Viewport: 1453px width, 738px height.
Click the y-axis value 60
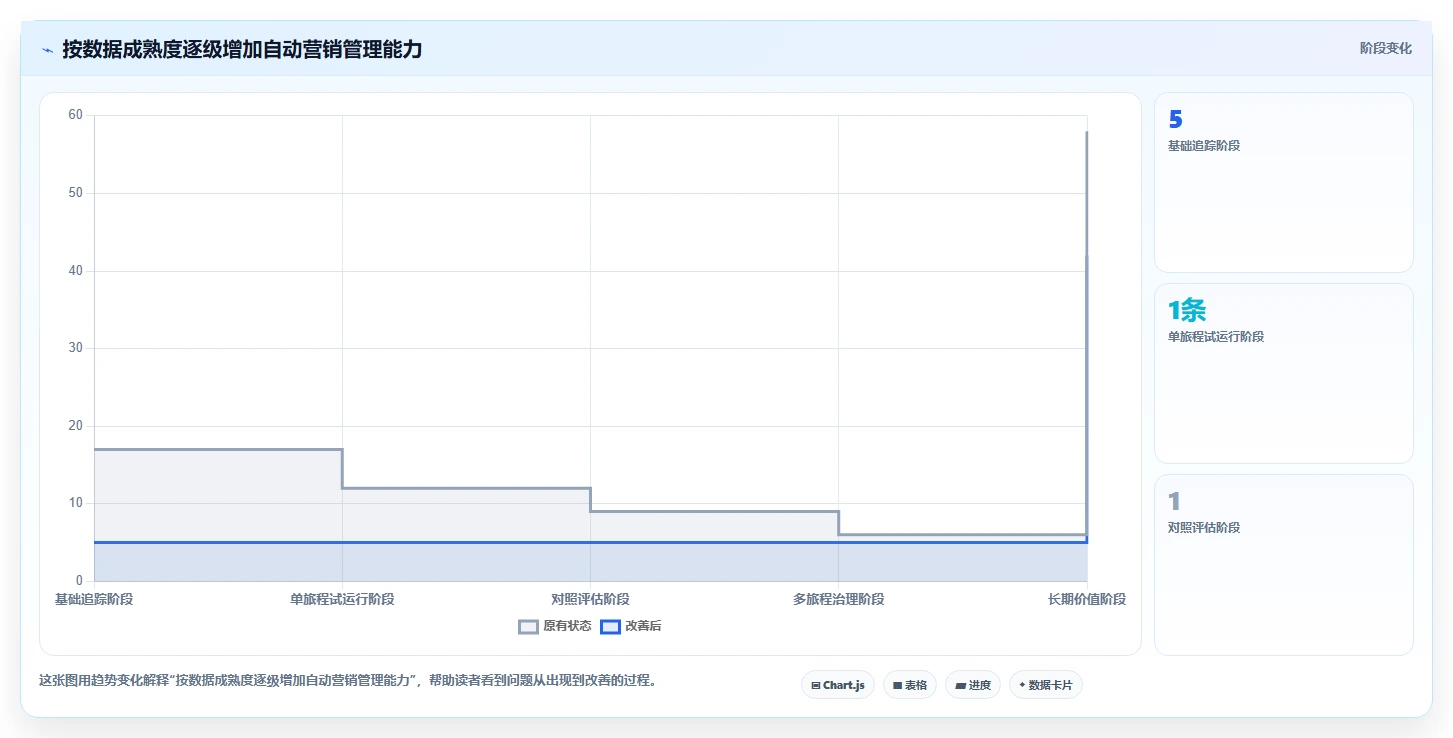tap(75, 115)
